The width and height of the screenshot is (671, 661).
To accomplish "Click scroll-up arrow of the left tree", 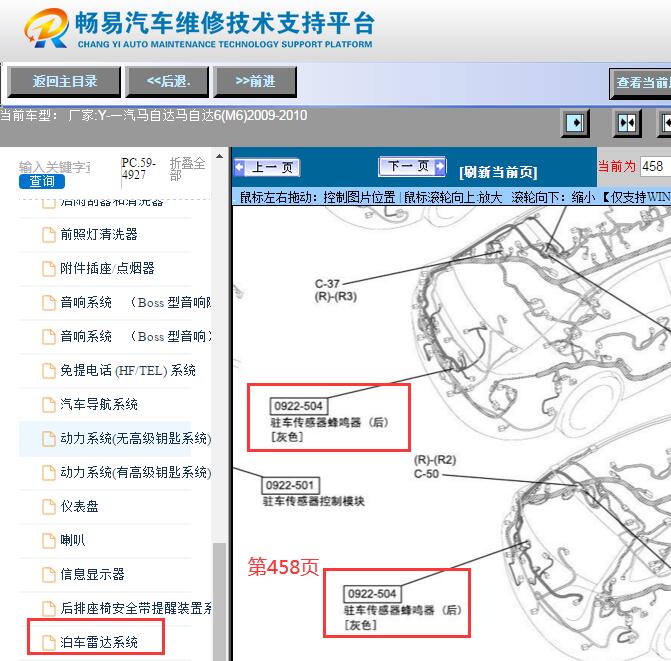I will [x=220, y=156].
